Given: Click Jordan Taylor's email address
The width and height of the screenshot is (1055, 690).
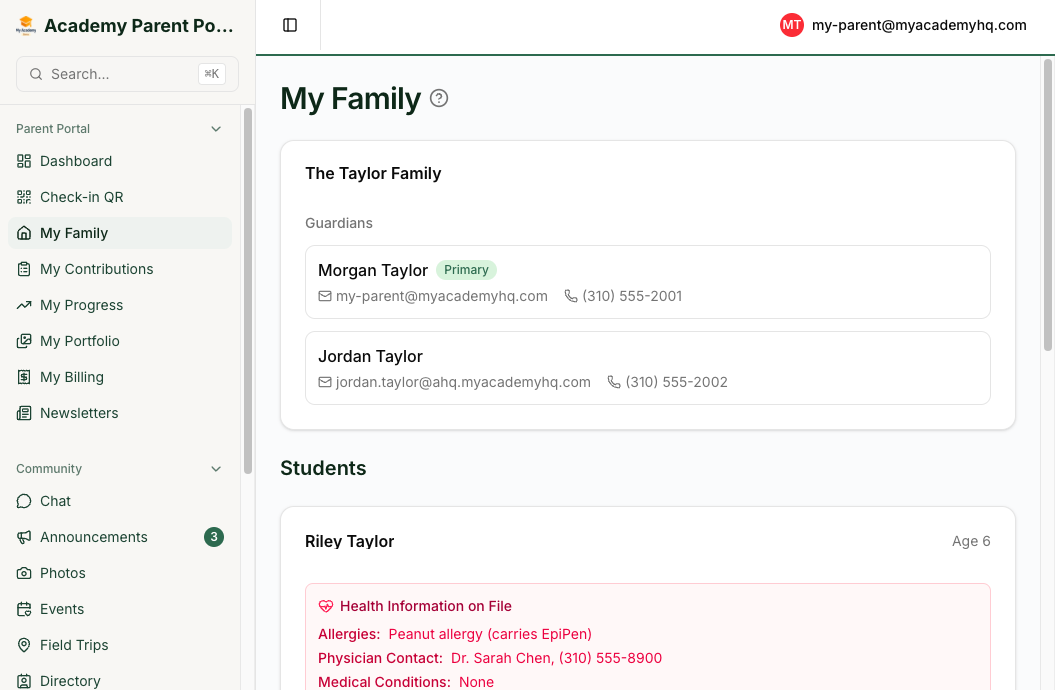Looking at the screenshot, I should (x=463, y=382).
